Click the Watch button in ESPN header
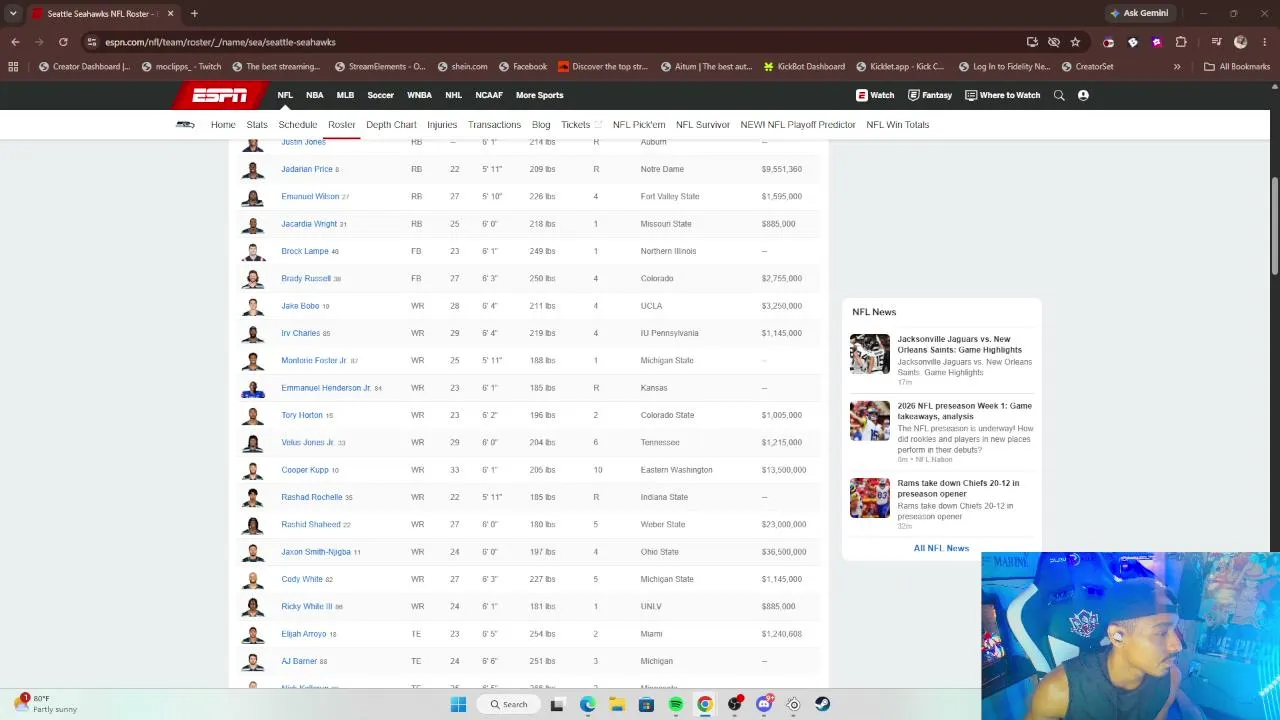1280x720 pixels. pos(875,95)
